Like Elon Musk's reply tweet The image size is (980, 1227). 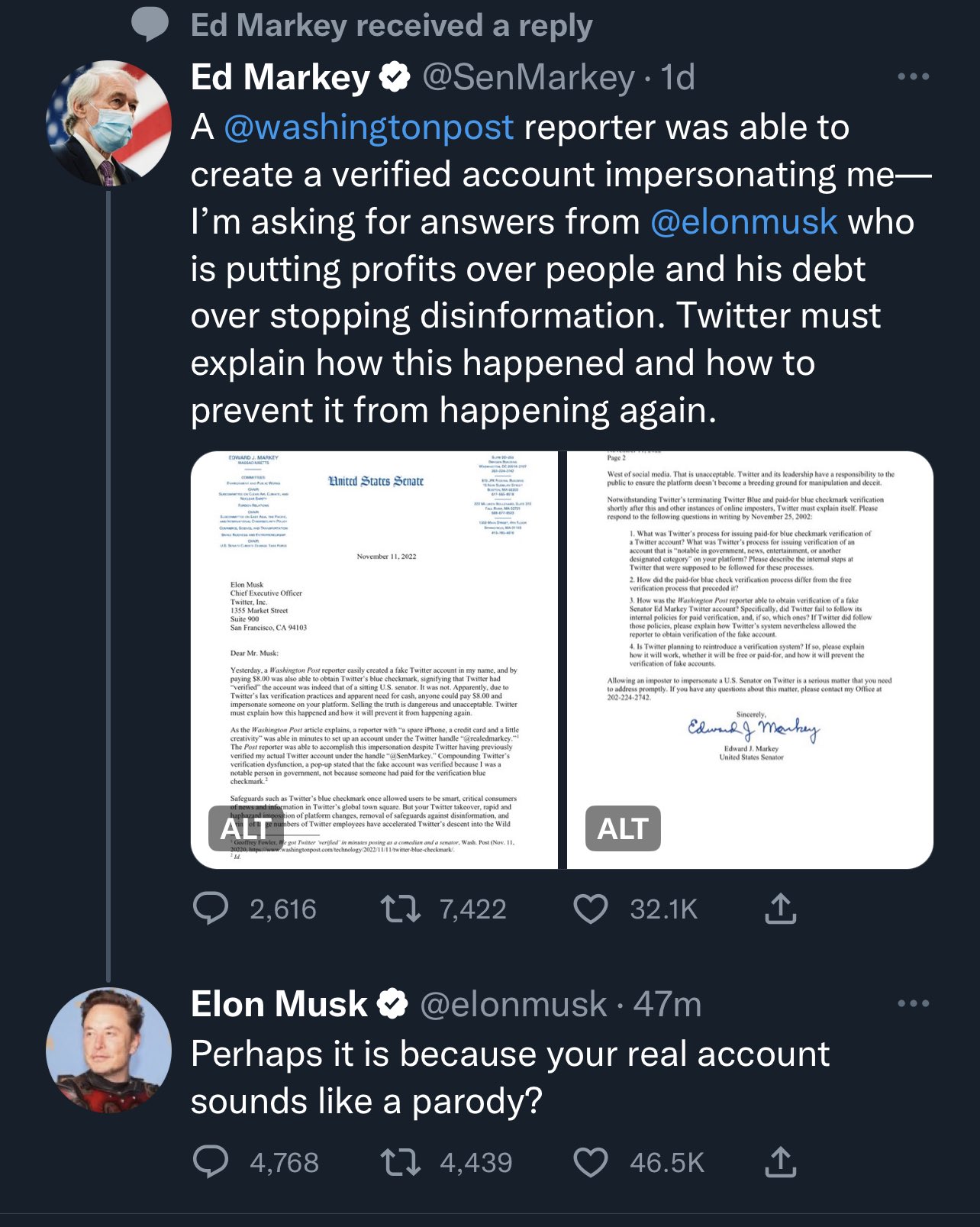coord(590,1162)
